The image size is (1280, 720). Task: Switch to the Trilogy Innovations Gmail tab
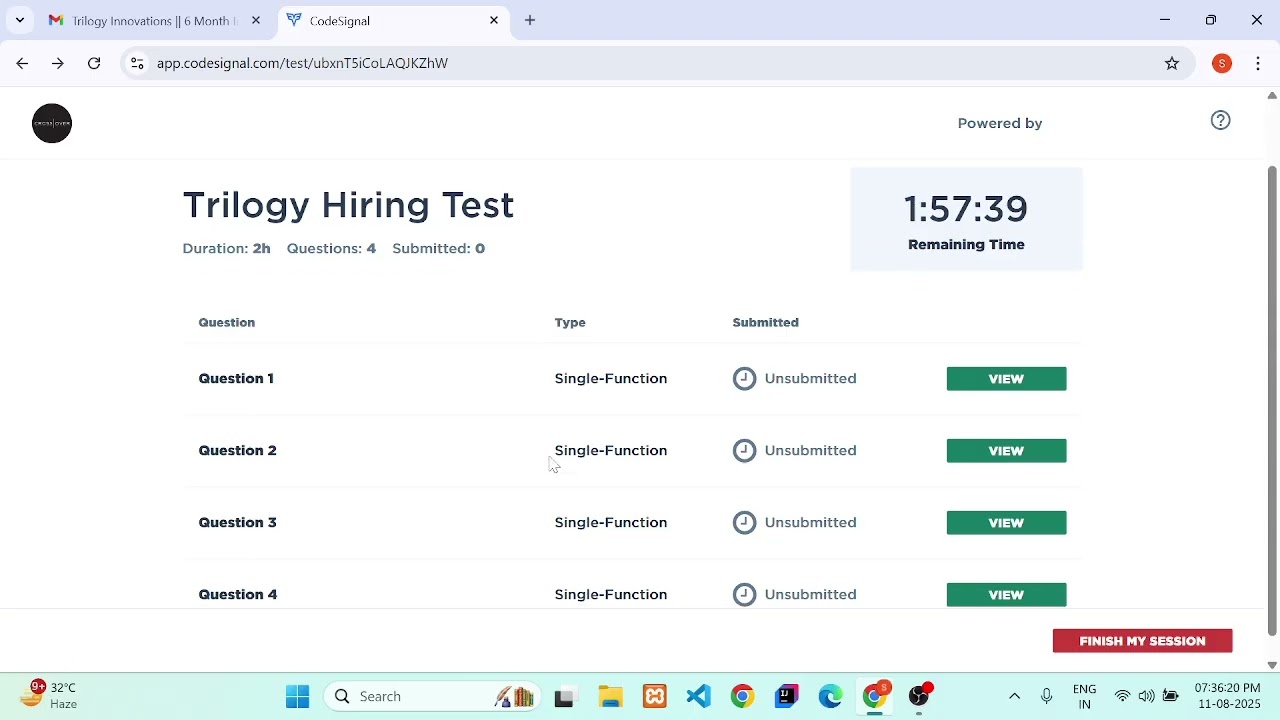pos(154,20)
